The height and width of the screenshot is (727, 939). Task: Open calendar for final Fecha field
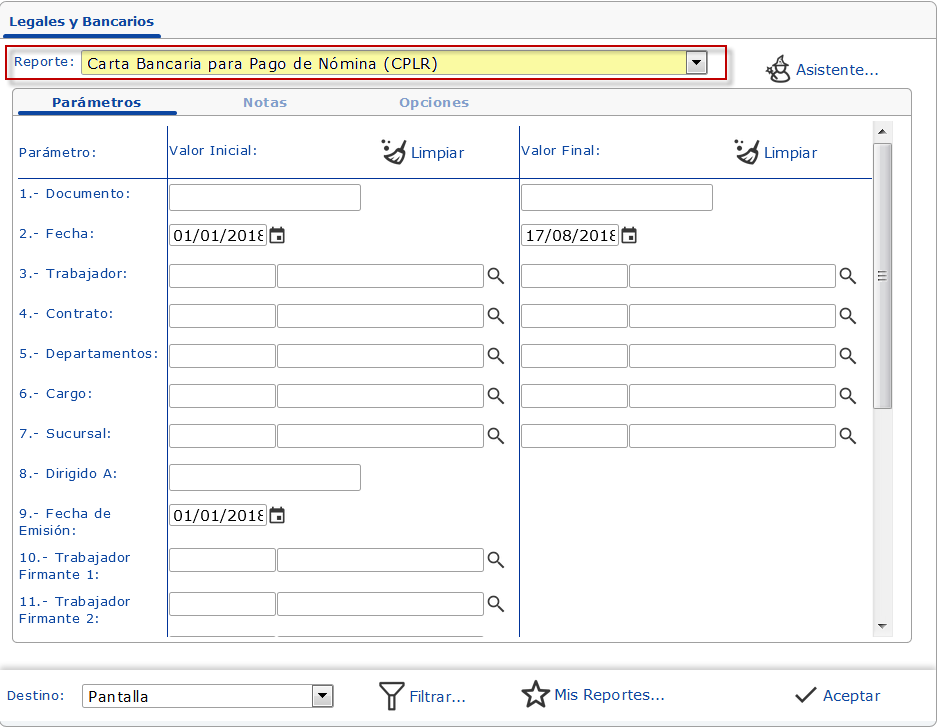[x=629, y=236]
